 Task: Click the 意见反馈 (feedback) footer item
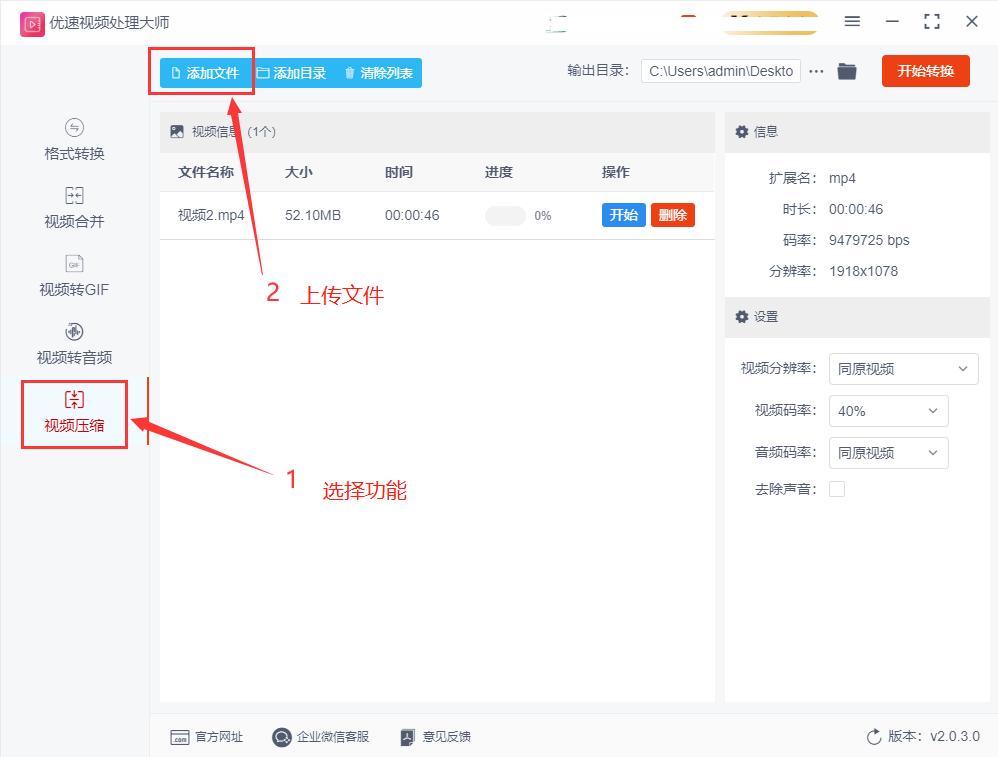pos(436,737)
